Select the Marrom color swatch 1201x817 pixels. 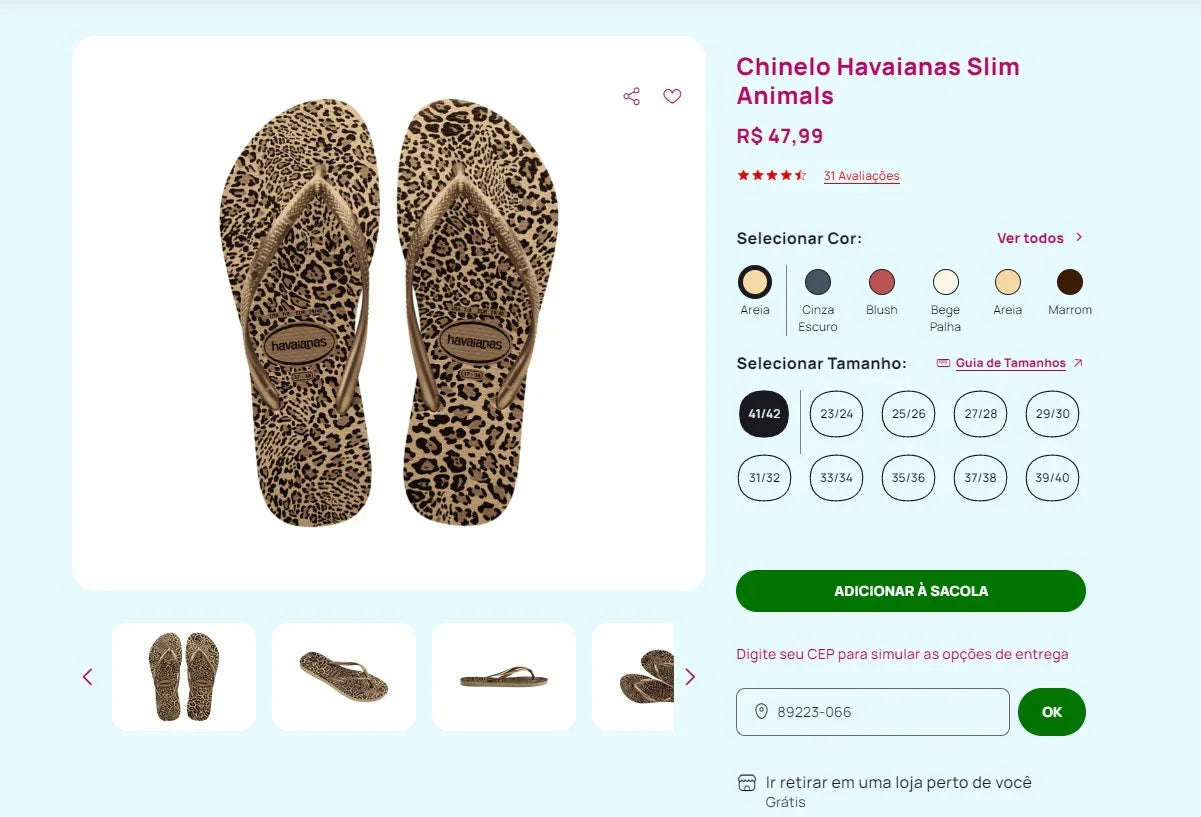1070,282
